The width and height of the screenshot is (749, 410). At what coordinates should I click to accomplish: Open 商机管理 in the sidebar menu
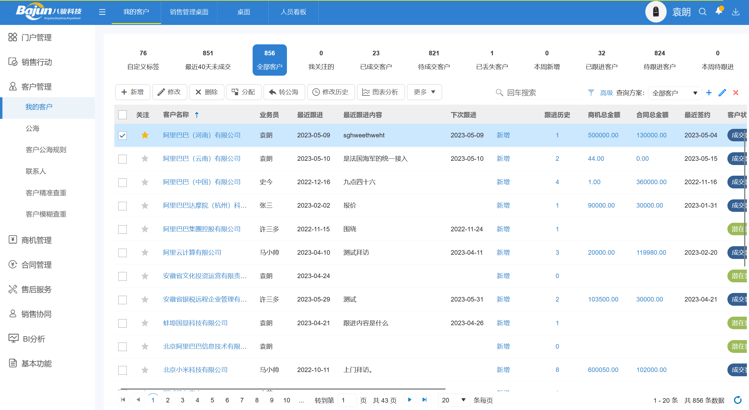(x=37, y=240)
